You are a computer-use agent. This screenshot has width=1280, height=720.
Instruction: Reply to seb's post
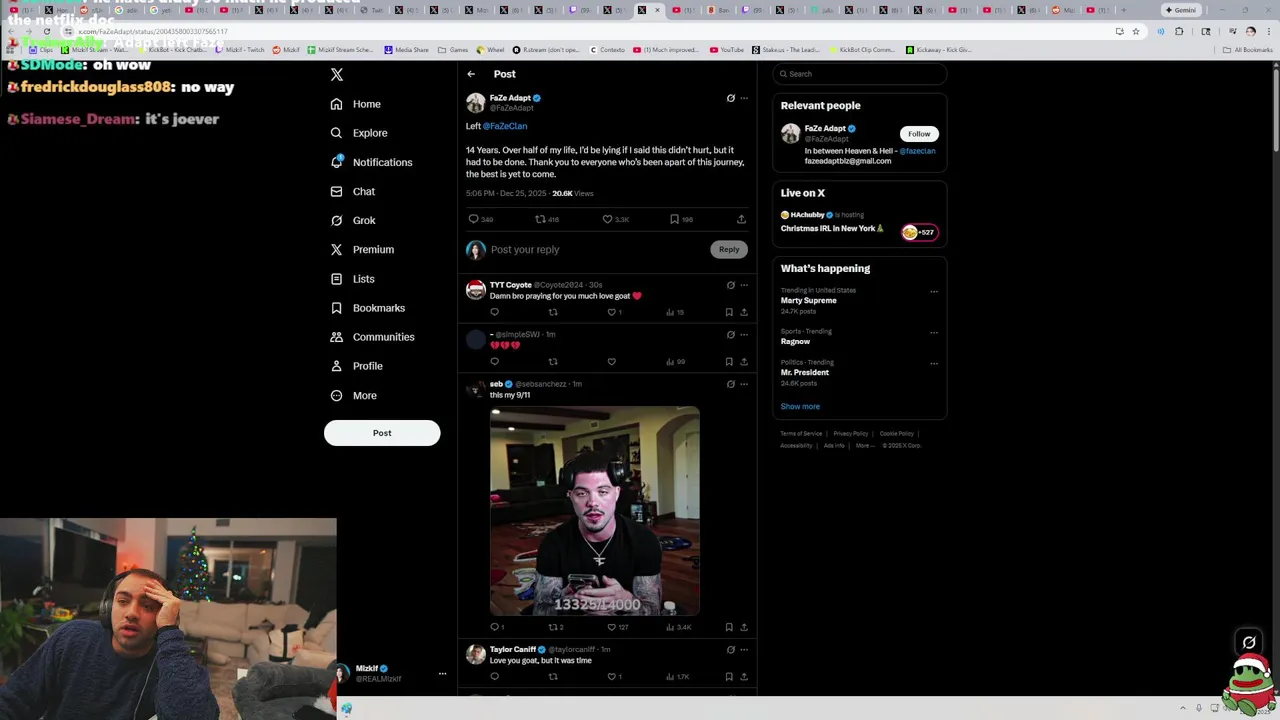click(x=494, y=627)
